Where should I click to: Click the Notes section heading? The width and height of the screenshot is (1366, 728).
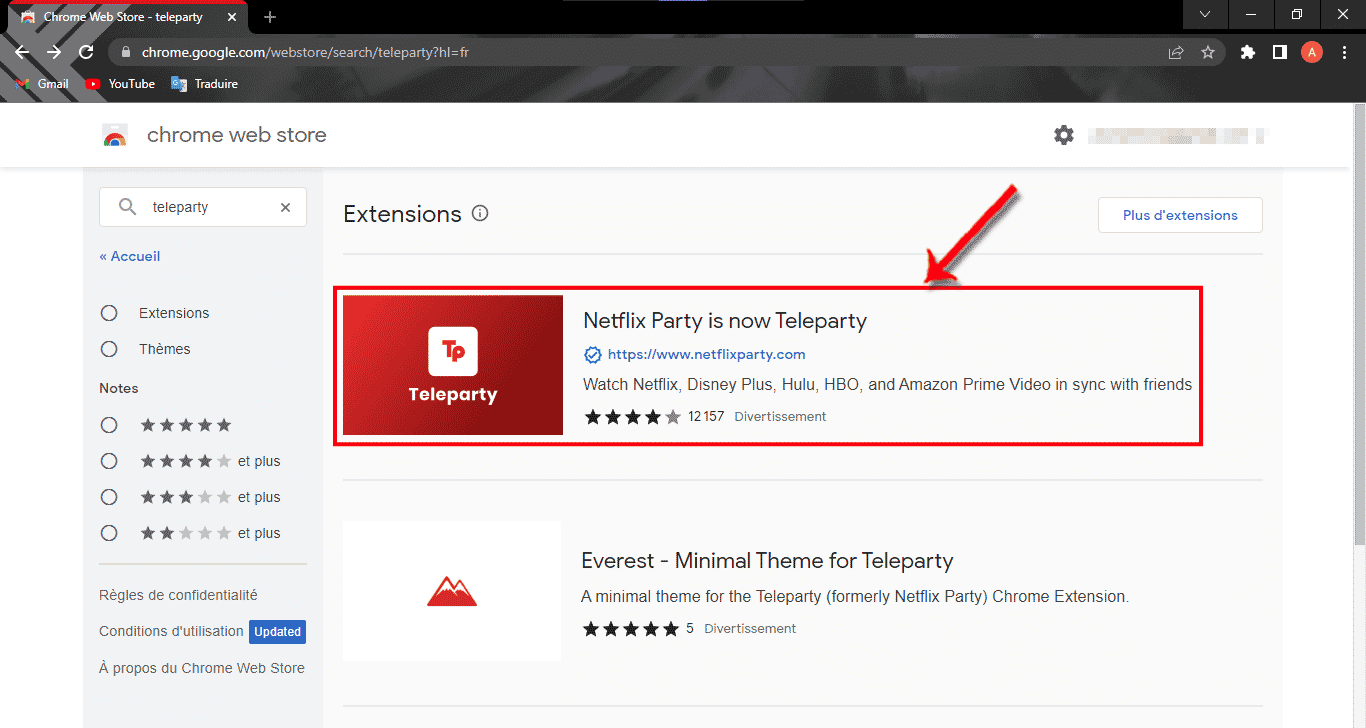tap(119, 388)
